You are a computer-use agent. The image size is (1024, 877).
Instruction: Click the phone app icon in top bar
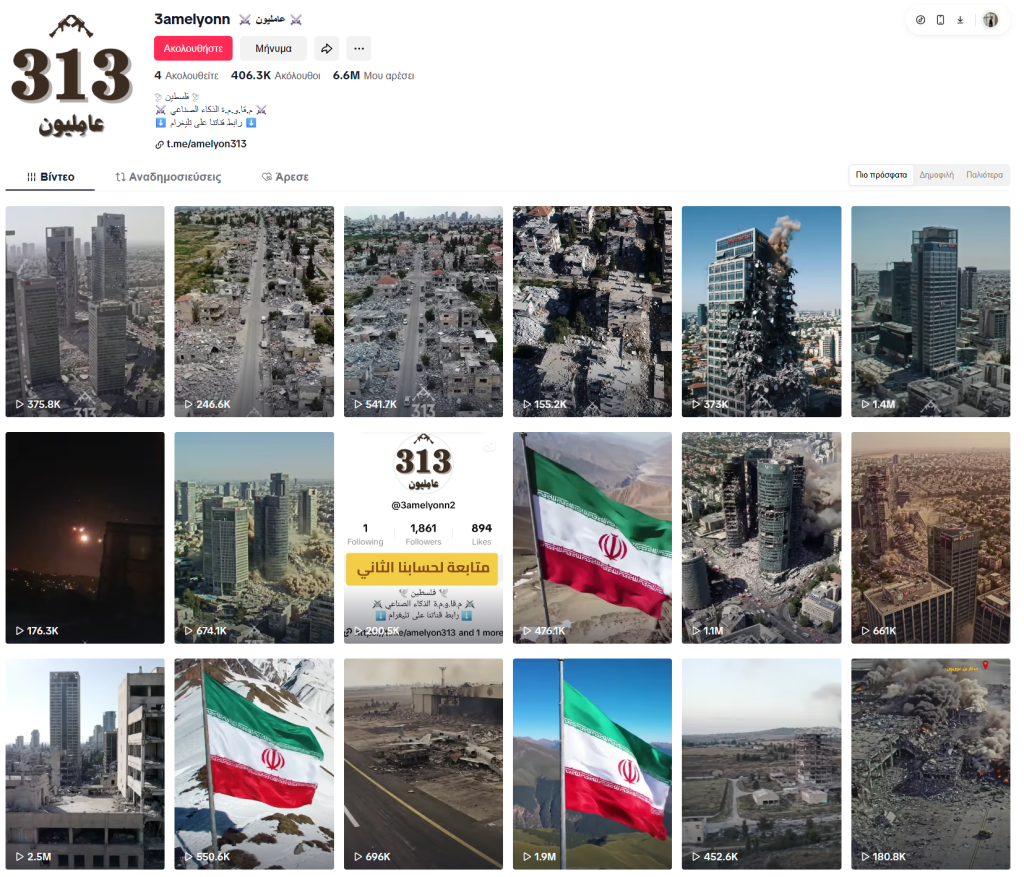(940, 20)
